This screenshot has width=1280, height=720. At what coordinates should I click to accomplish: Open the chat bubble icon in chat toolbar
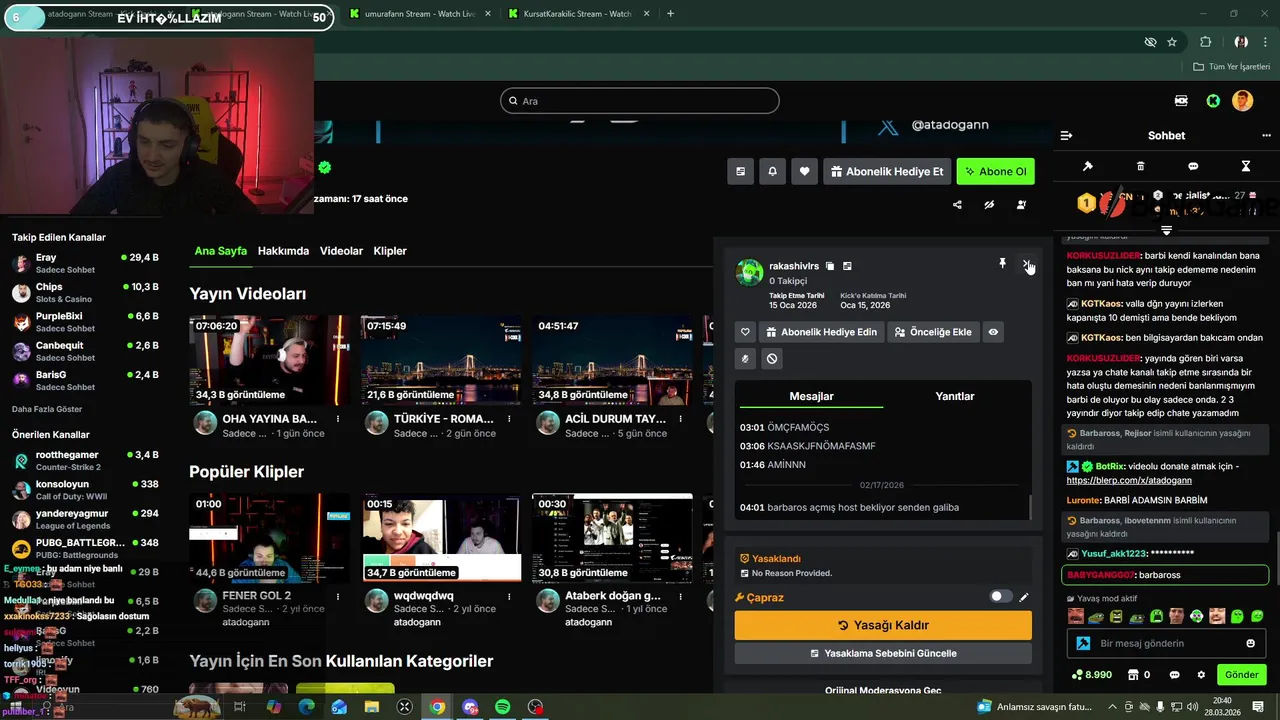point(1193,166)
